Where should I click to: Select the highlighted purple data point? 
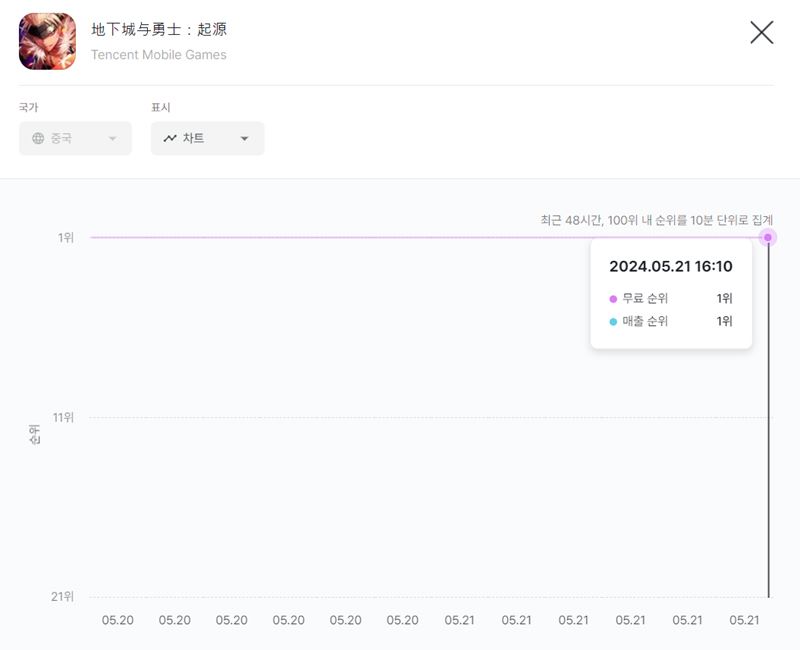[768, 237]
